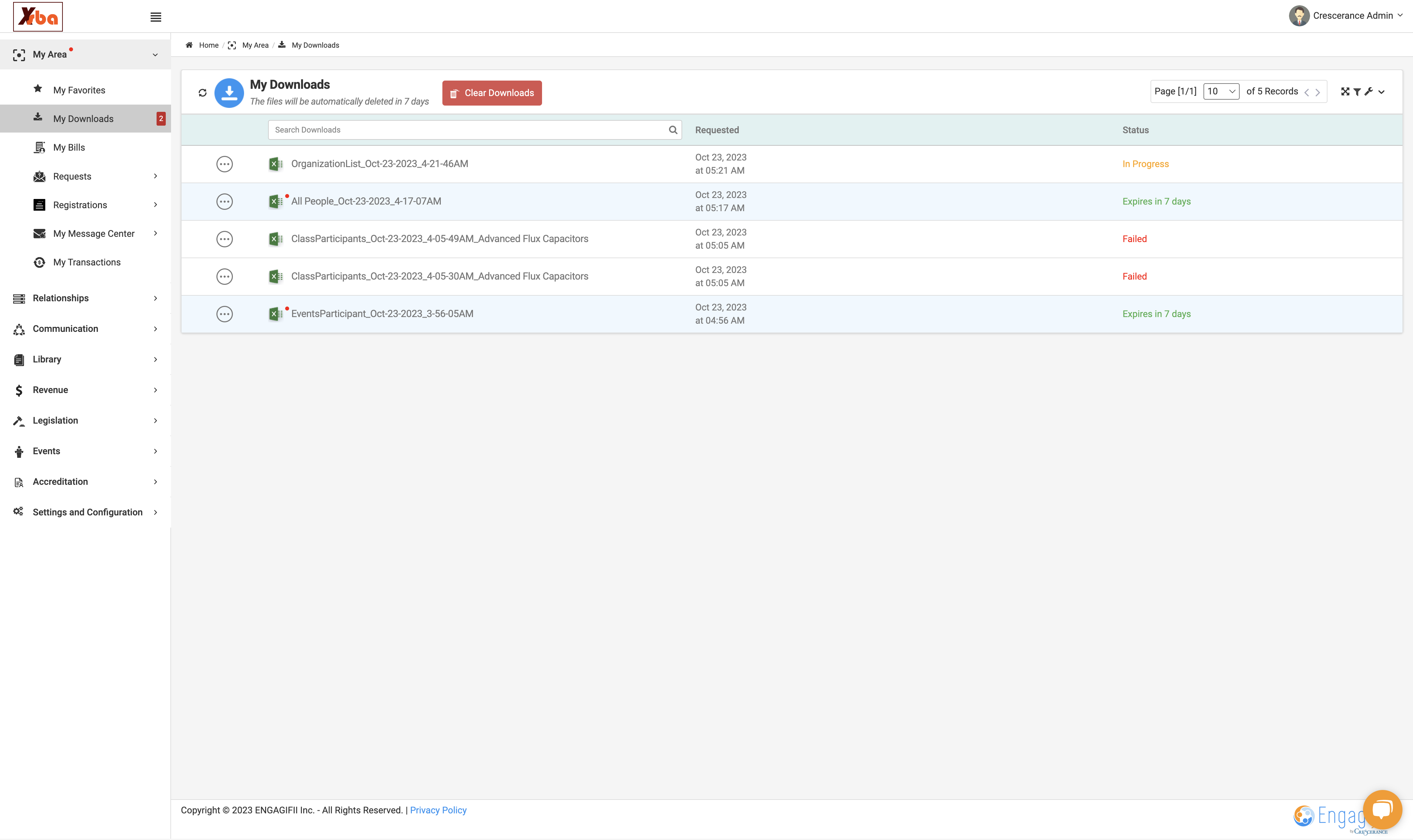Screen dimensions: 1413x840
Task: Expand Settings and Configuration section
Action: tap(86, 512)
